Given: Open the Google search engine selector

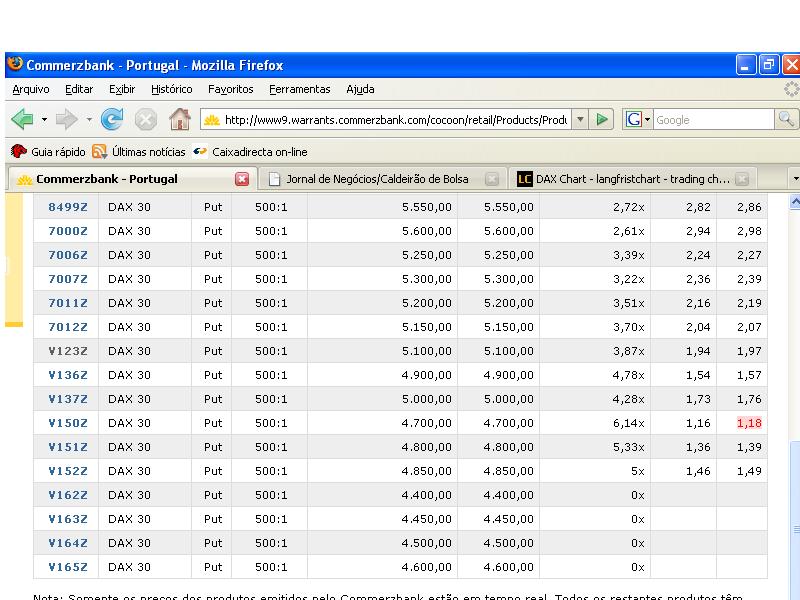Looking at the screenshot, I should pyautogui.click(x=637, y=120).
